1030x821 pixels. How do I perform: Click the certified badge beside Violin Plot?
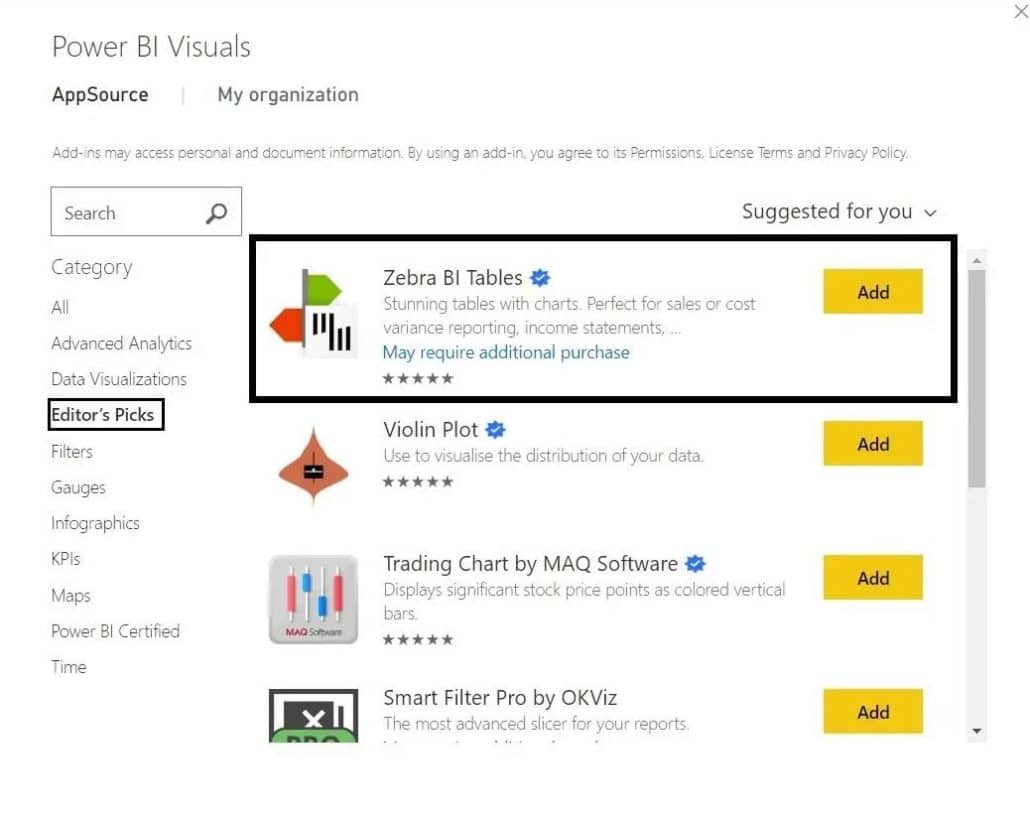496,429
